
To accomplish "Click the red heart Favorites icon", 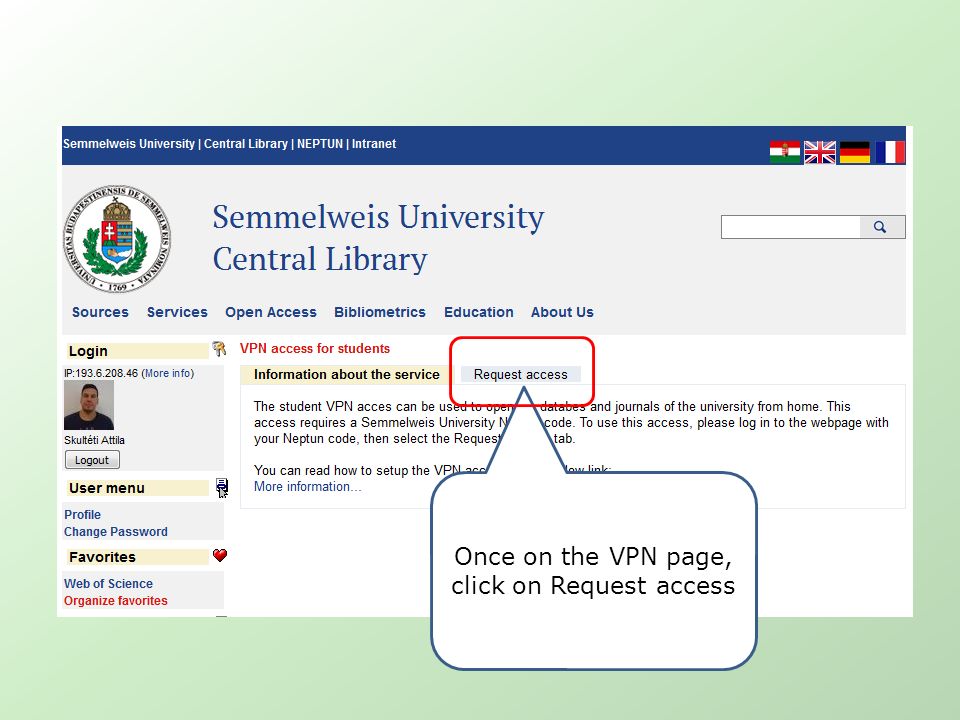I will (220, 555).
